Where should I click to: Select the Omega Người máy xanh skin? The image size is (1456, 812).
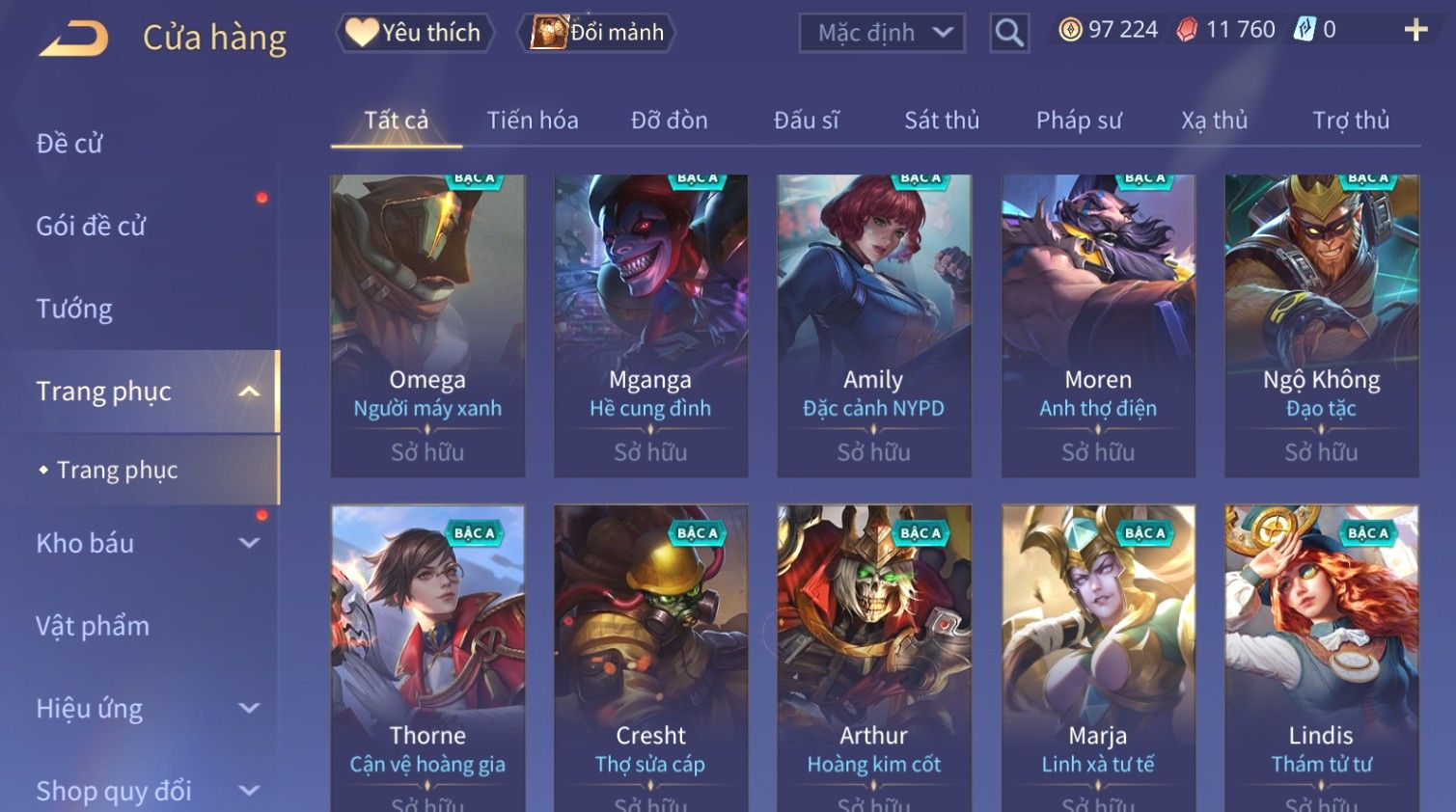pyautogui.click(x=427, y=326)
